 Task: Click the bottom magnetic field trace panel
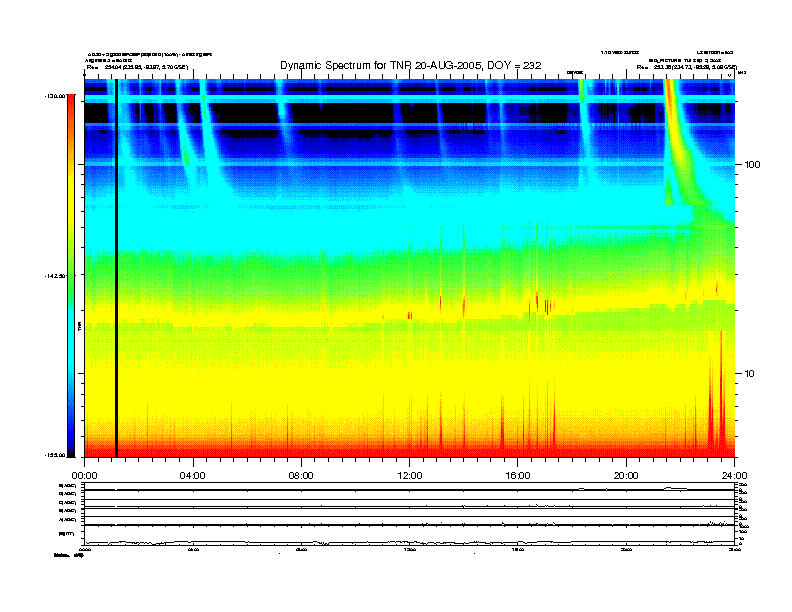[x=409, y=535]
